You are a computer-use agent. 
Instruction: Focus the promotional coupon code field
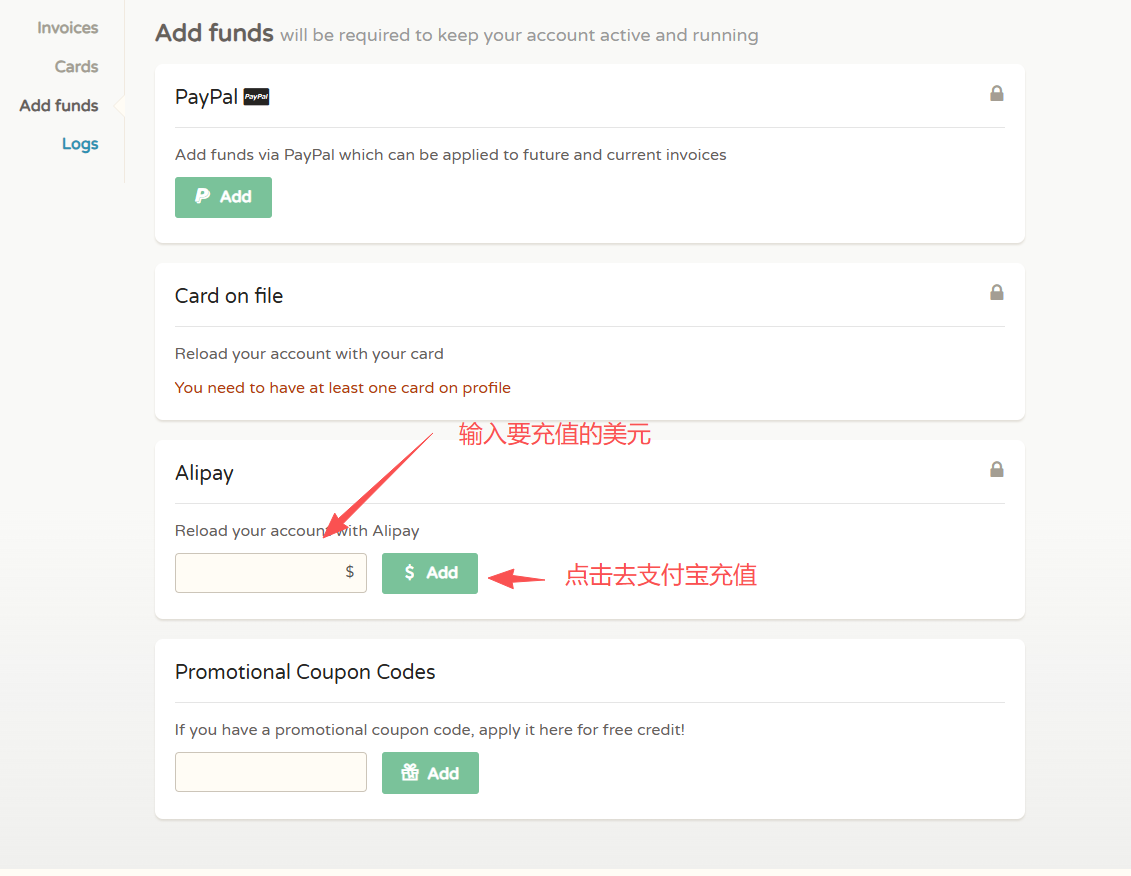(271, 773)
